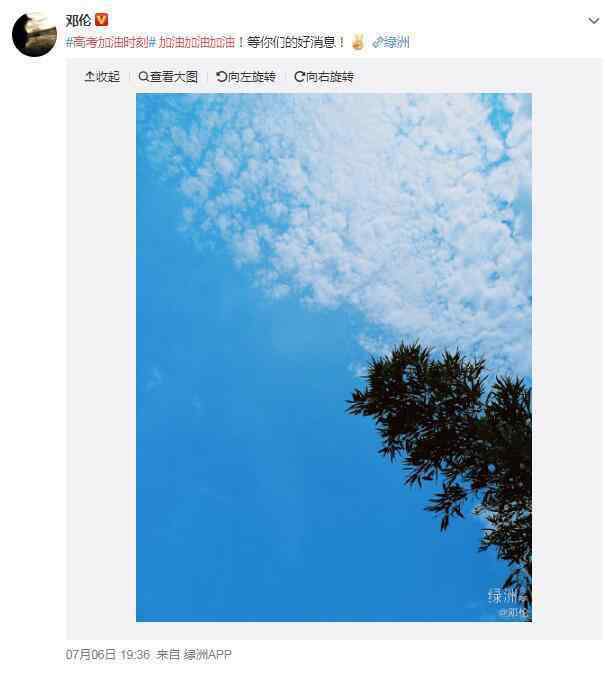Click the @邓伦 watermark on photo
The image size is (605, 679).
click(x=514, y=613)
